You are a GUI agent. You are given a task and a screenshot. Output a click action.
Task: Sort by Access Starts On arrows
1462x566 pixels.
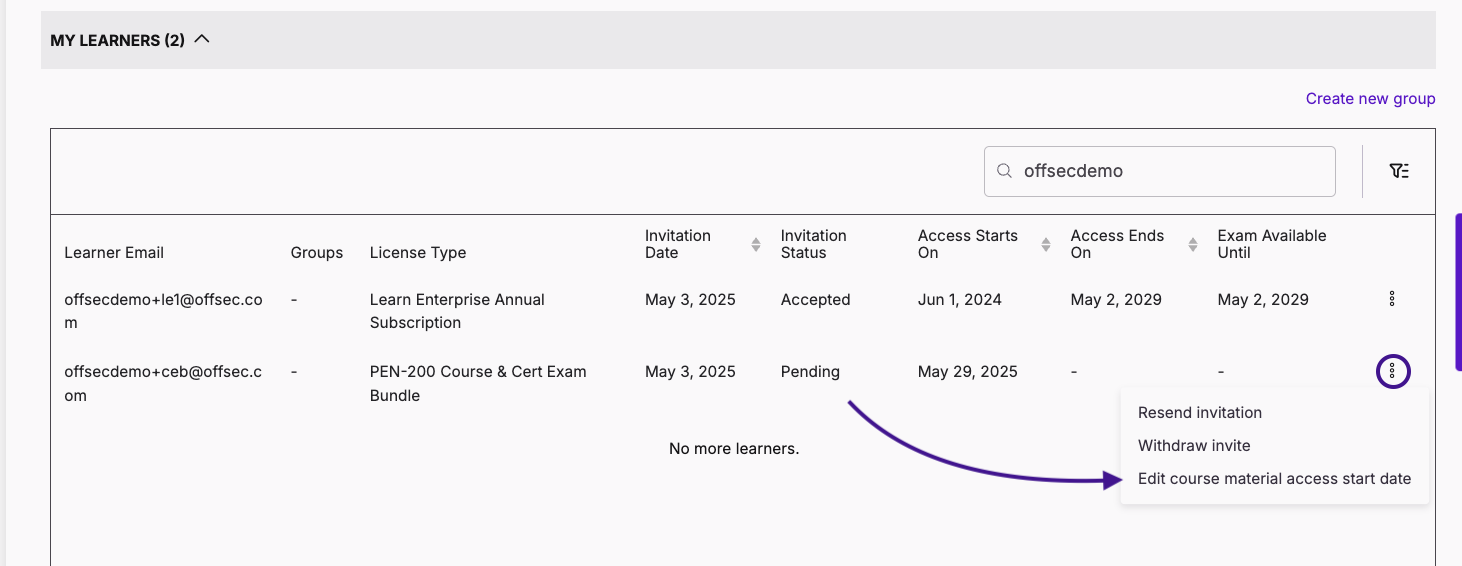click(1046, 245)
